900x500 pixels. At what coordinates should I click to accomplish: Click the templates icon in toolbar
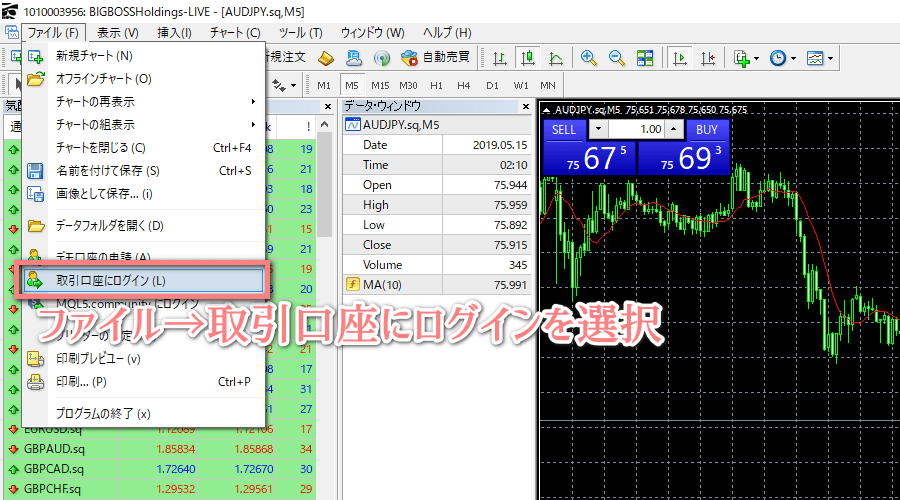[x=815, y=58]
